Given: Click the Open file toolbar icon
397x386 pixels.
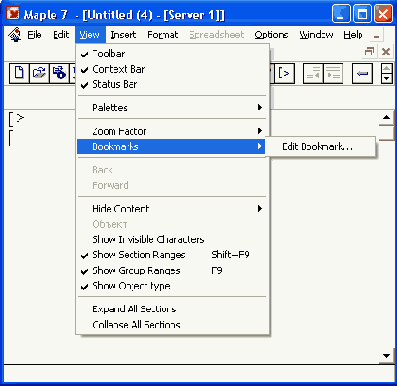Looking at the screenshot, I should (x=39, y=73).
